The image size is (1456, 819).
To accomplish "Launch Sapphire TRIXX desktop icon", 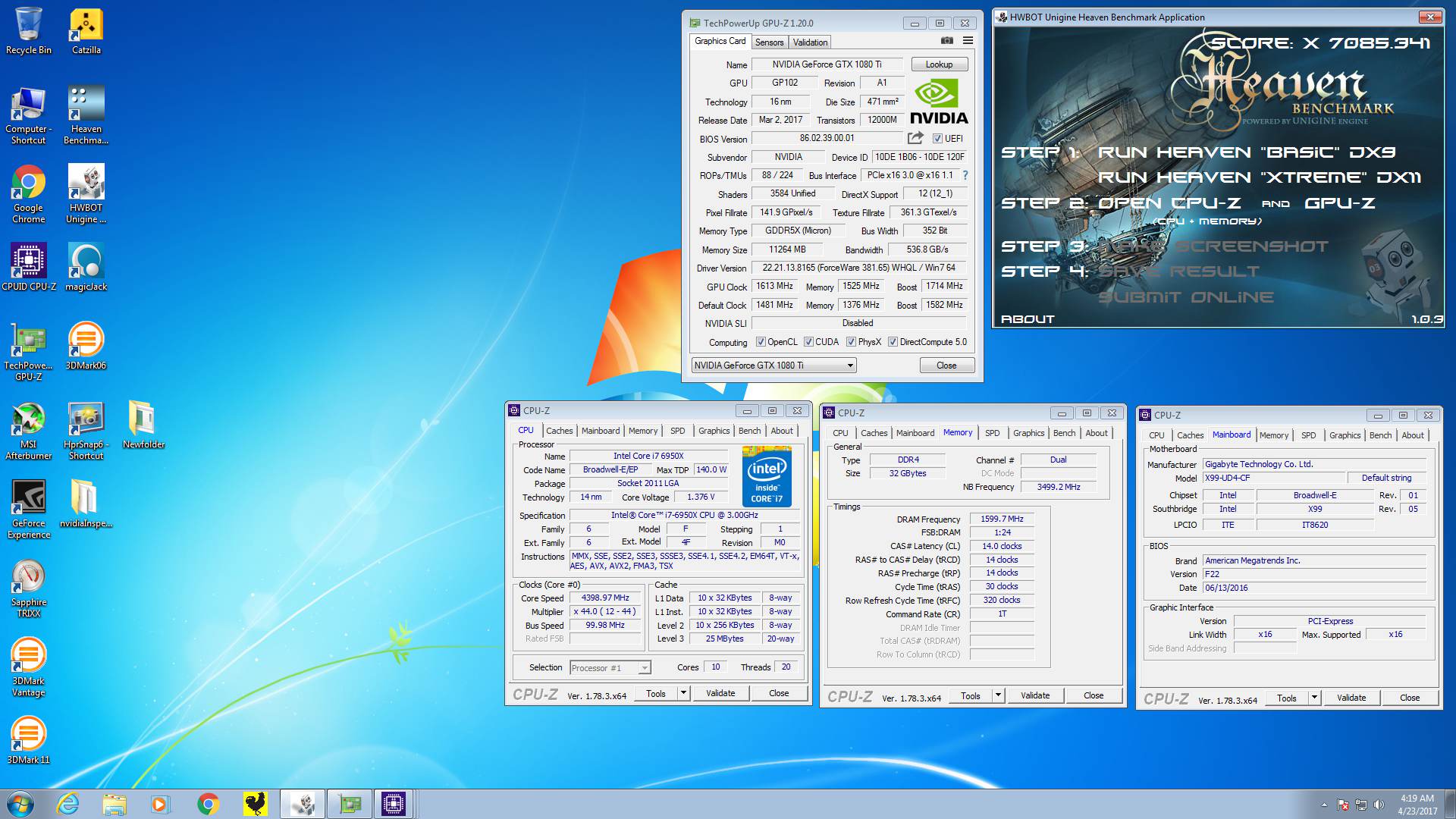I will click(29, 588).
